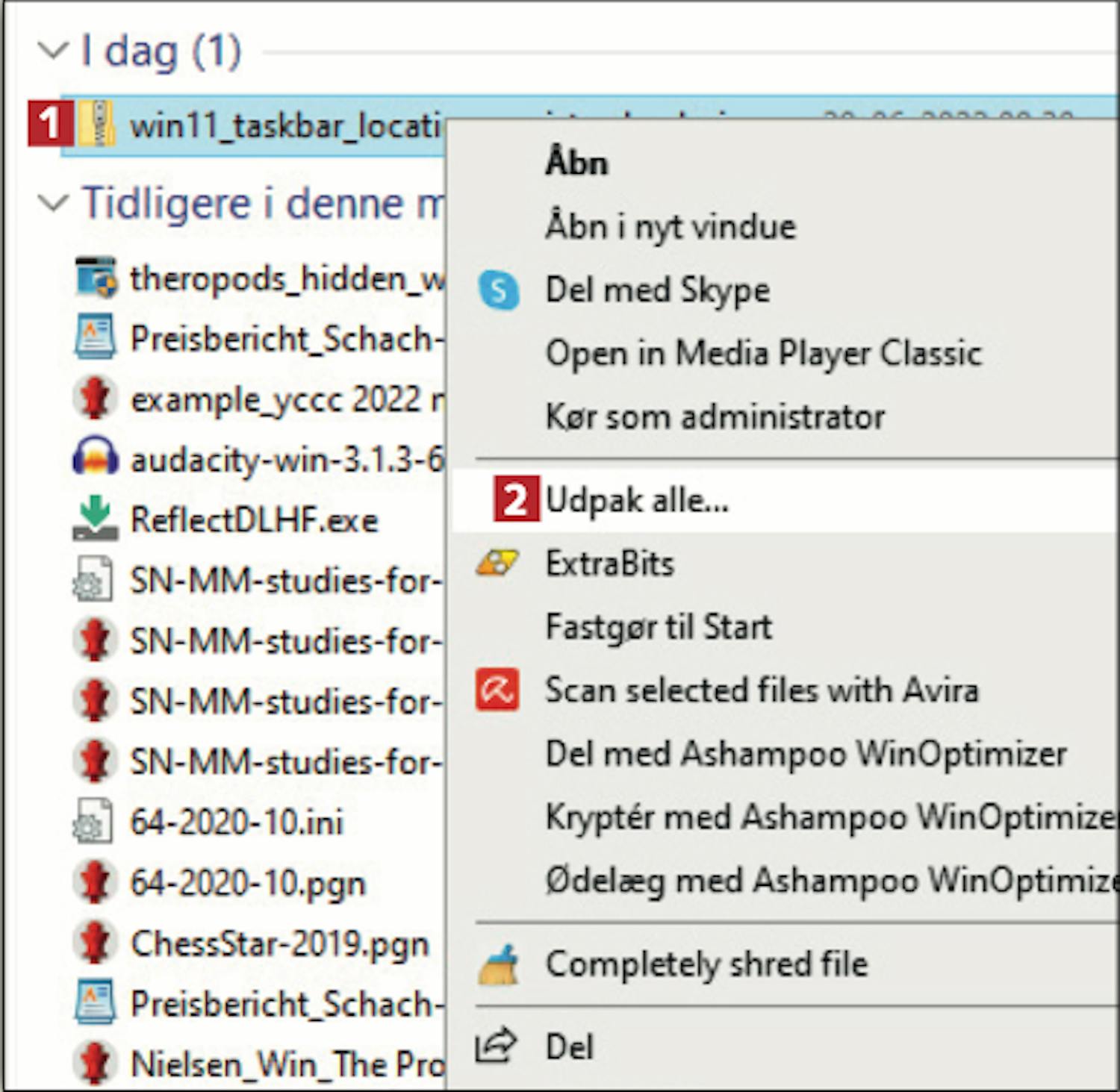Collapse the 'I dag (1)' group

point(52,51)
